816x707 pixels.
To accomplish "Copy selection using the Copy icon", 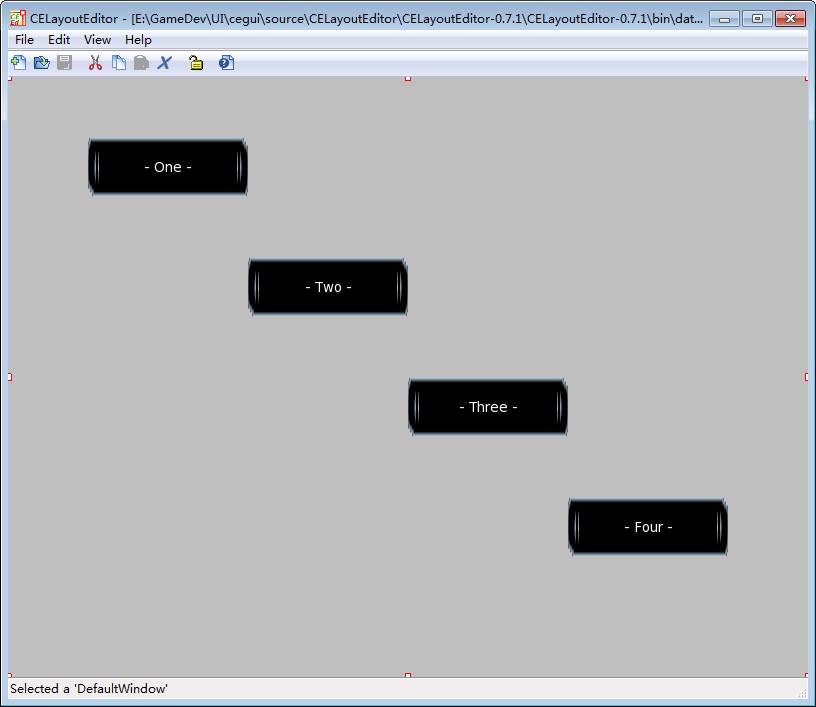I will pos(119,63).
